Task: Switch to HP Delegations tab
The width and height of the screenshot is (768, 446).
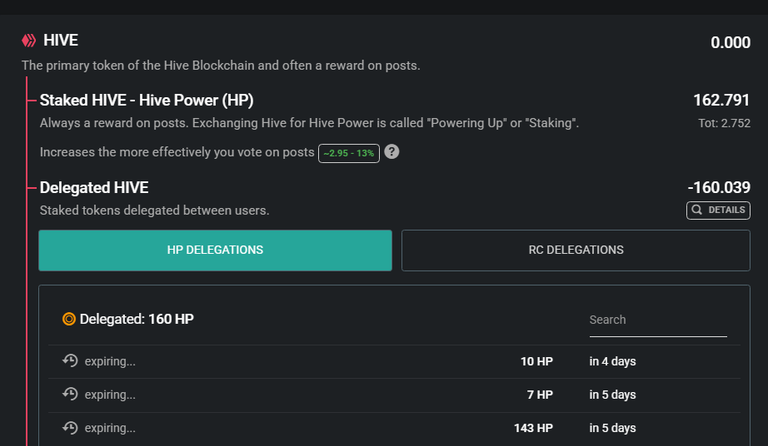Action: click(215, 250)
